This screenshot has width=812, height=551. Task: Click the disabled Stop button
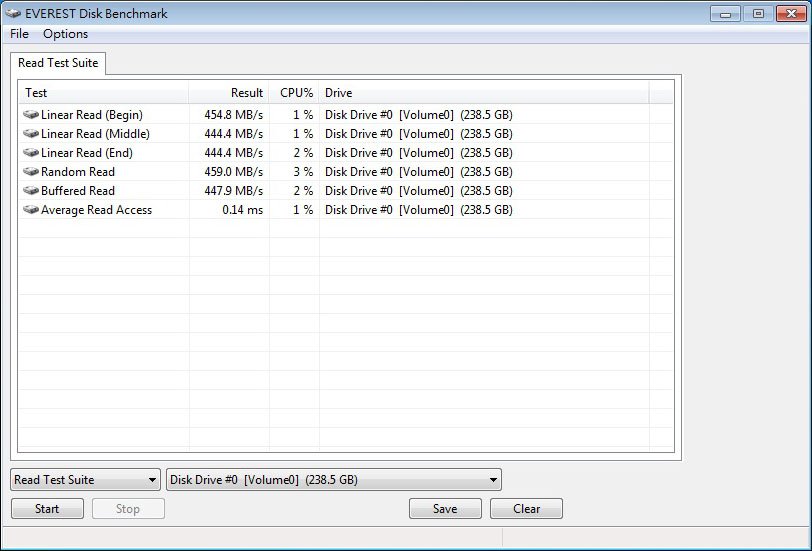128,509
